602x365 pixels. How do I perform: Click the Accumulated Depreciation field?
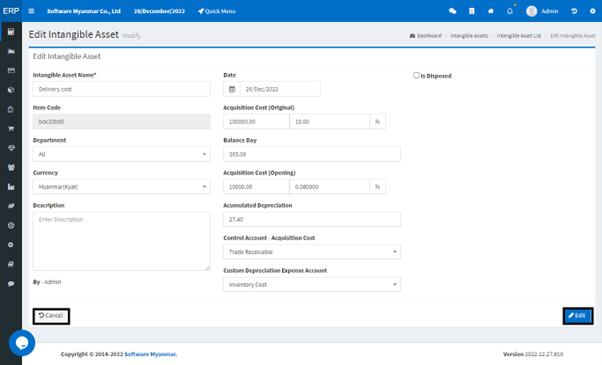click(312, 219)
